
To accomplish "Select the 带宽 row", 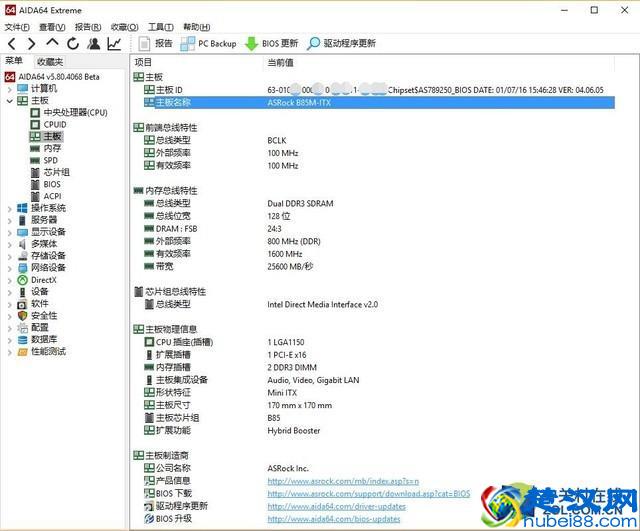I will pyautogui.click(x=379, y=267).
